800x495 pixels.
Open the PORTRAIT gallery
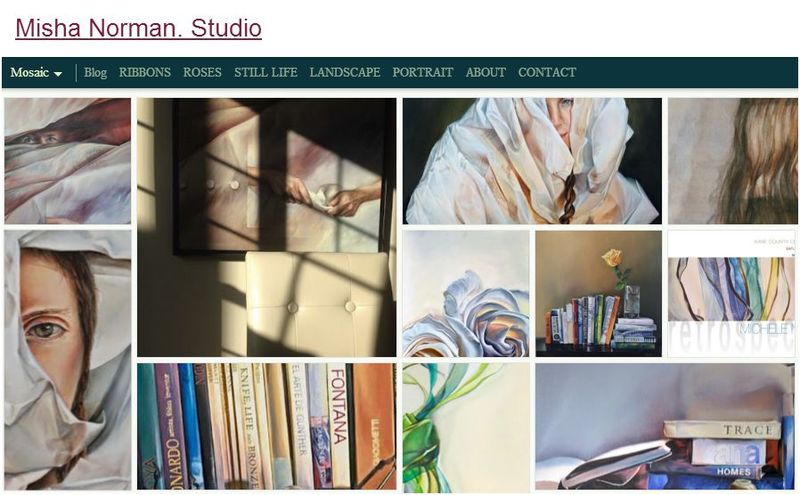pos(423,72)
